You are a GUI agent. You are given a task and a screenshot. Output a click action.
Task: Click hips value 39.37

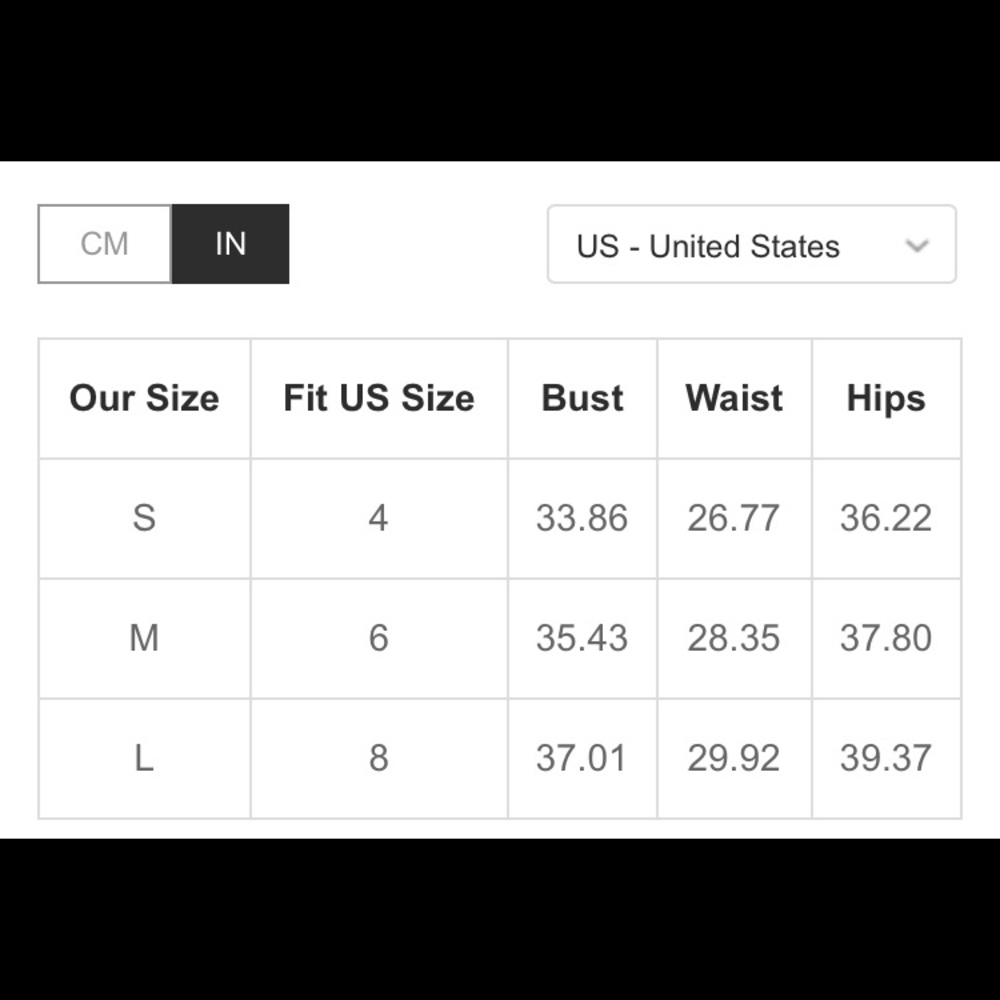886,758
